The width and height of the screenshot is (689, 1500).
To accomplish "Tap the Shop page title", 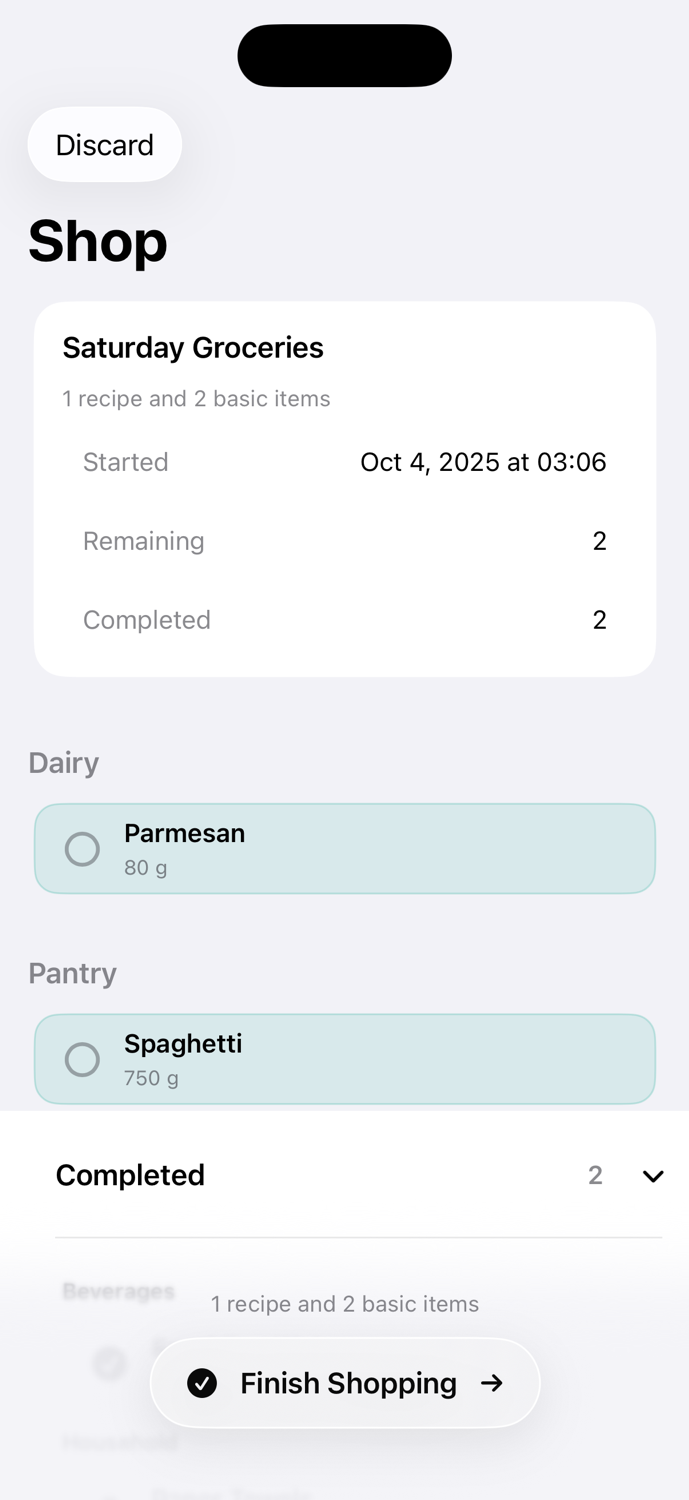I will [98, 241].
